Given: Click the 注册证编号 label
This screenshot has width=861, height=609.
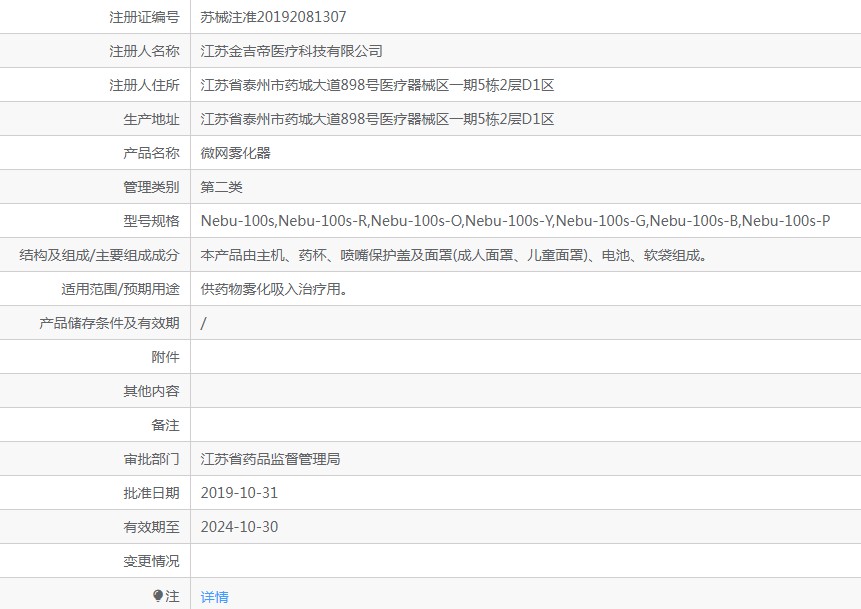Looking at the screenshot, I should tap(144, 17).
